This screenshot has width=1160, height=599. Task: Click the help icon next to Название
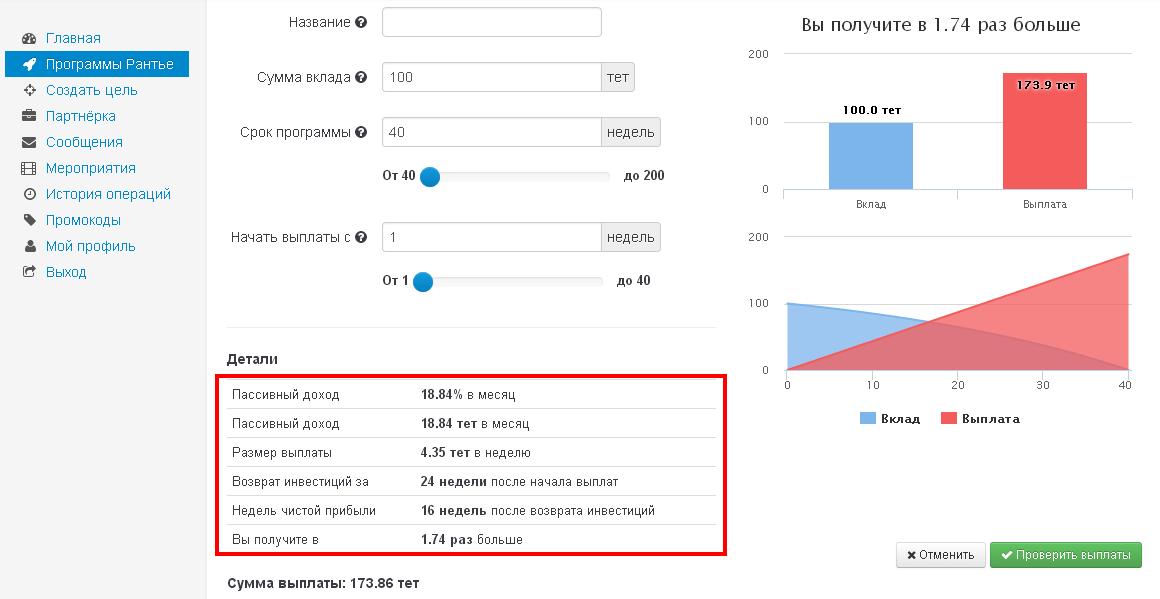[361, 22]
